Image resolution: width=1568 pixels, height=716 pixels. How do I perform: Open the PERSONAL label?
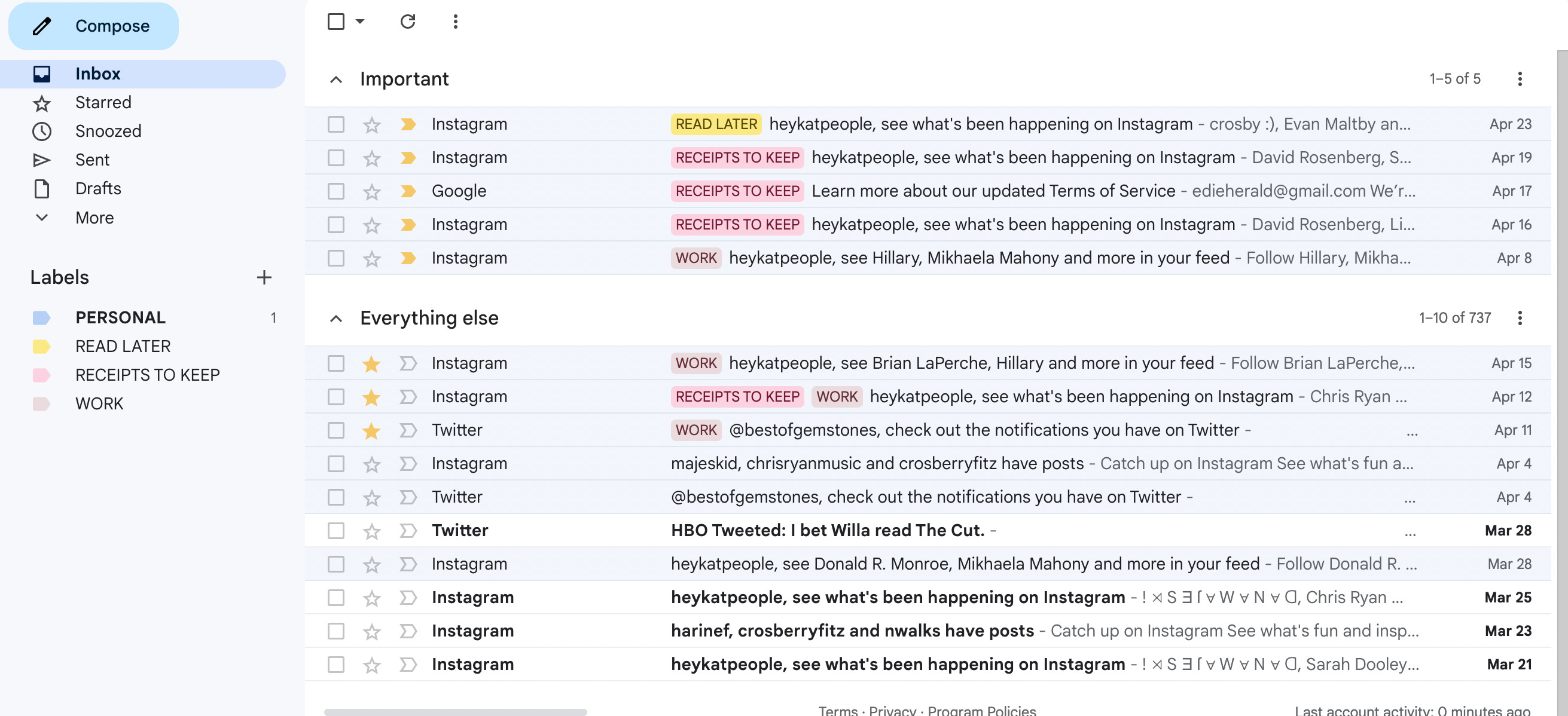pyautogui.click(x=120, y=317)
